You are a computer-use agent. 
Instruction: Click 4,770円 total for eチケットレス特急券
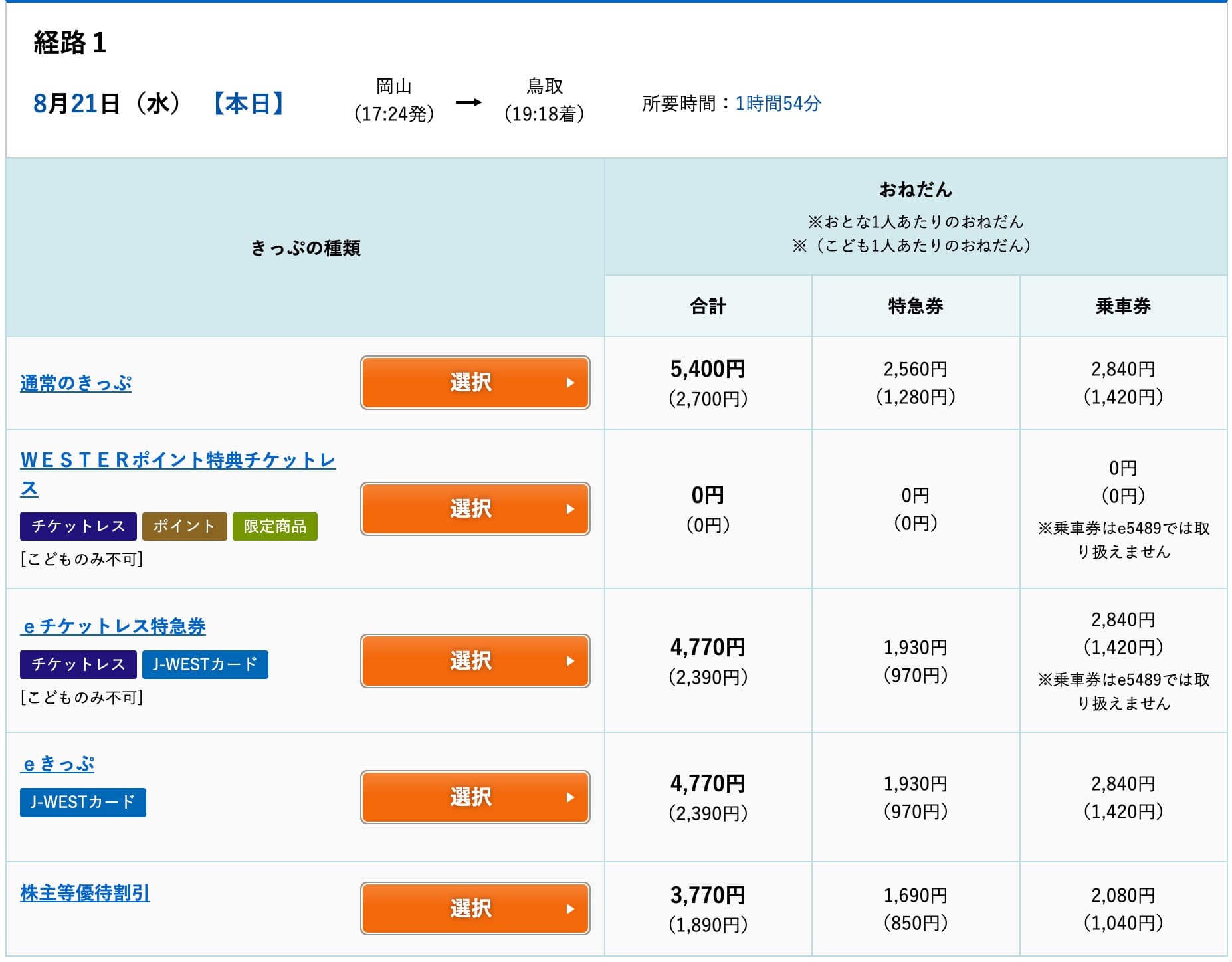[708, 647]
